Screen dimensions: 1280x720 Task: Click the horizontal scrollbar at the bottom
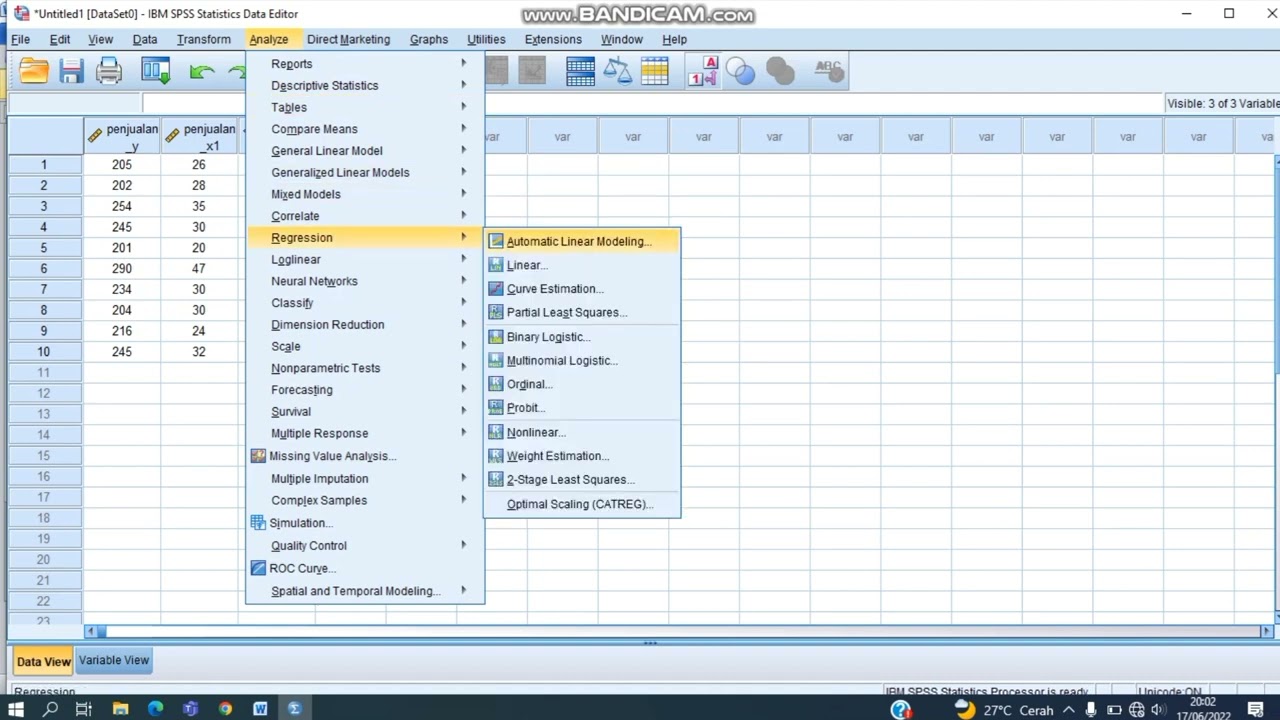coord(680,631)
